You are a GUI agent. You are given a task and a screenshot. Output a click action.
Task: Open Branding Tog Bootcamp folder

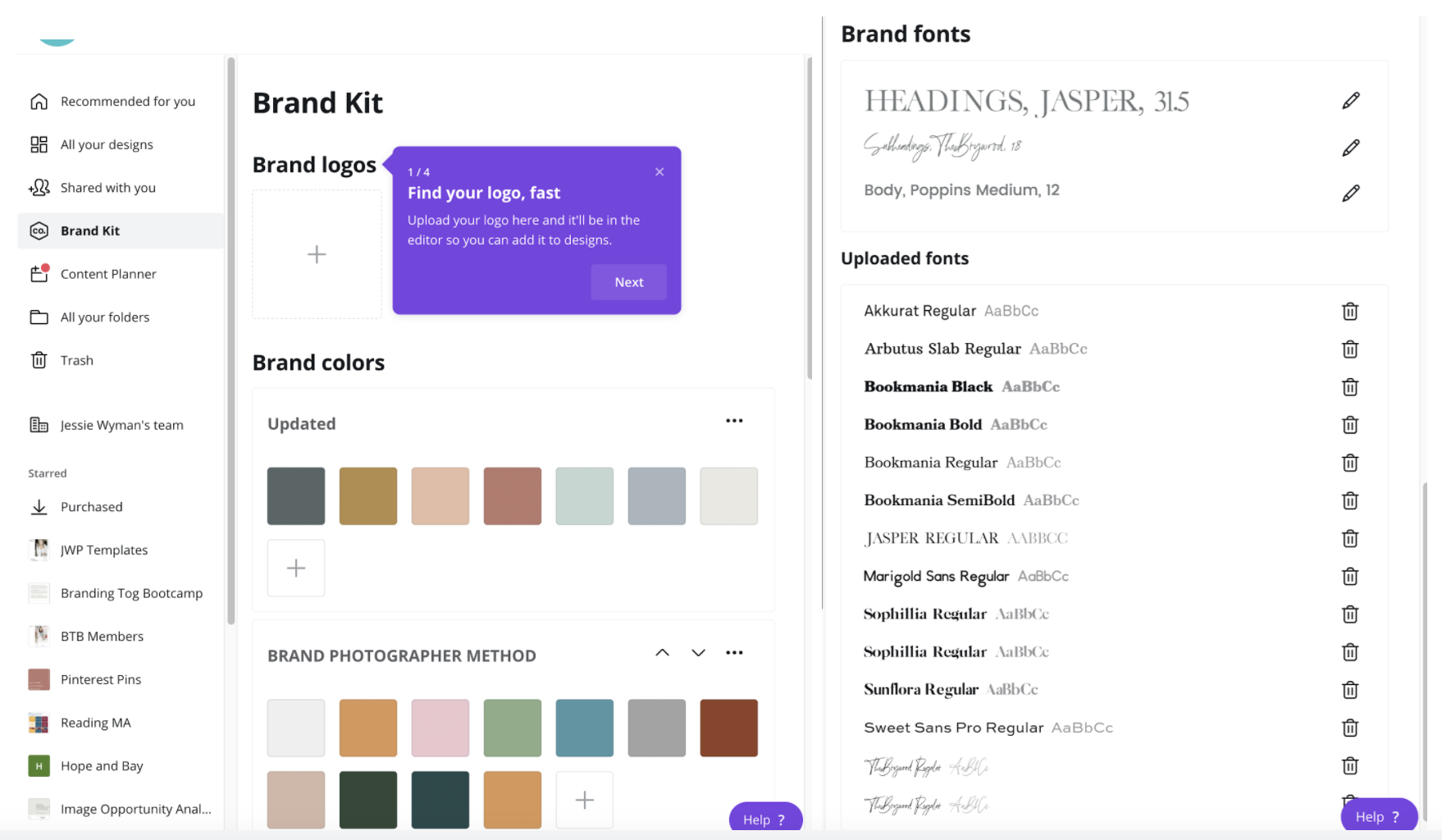tap(120, 593)
